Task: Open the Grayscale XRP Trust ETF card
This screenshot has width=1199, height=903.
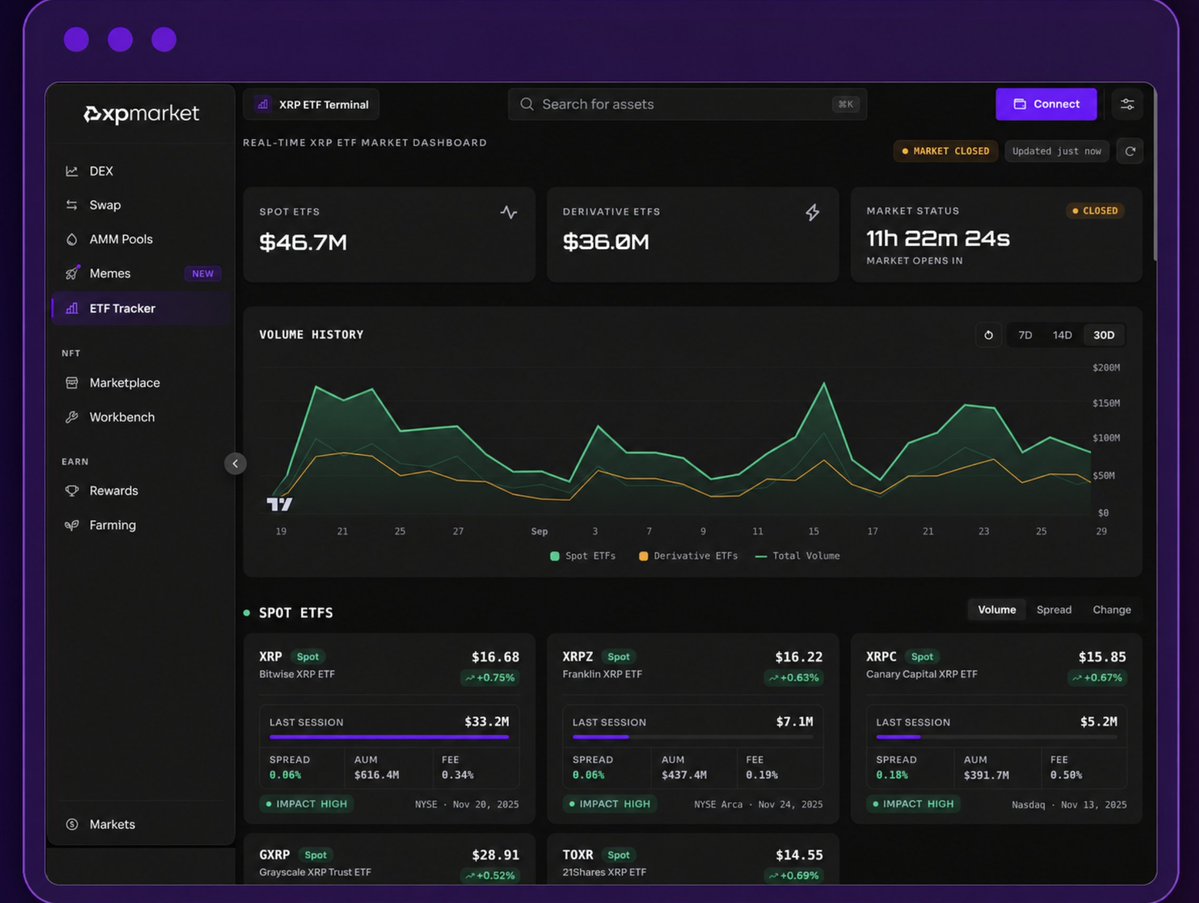Action: tap(389, 859)
